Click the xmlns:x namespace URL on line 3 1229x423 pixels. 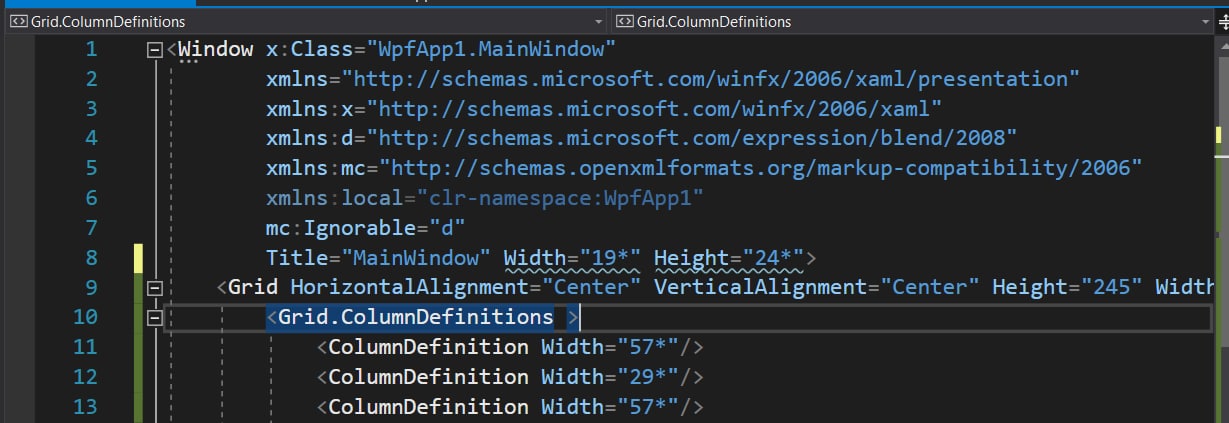(x=654, y=108)
